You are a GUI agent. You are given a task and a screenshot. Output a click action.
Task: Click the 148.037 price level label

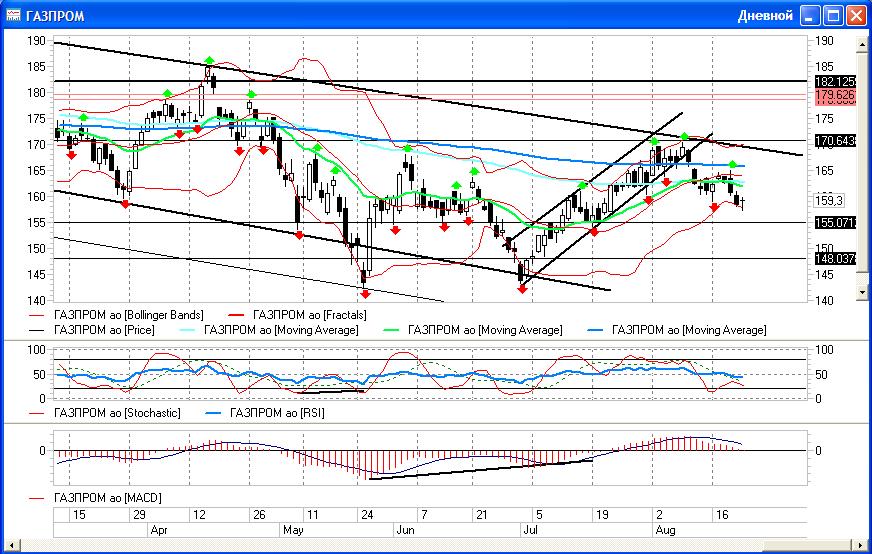pos(836,259)
